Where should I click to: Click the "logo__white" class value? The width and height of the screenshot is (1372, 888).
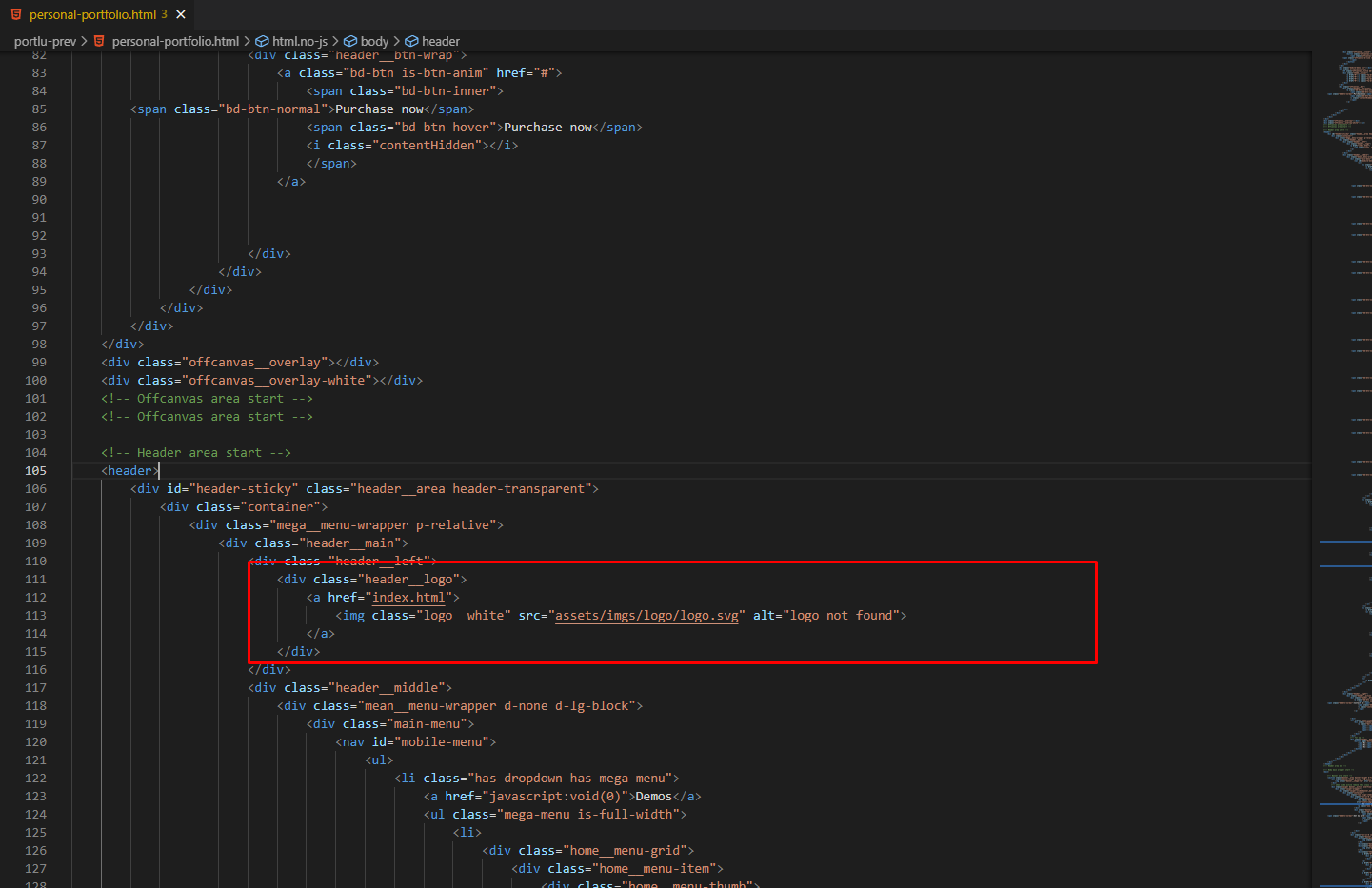point(464,616)
